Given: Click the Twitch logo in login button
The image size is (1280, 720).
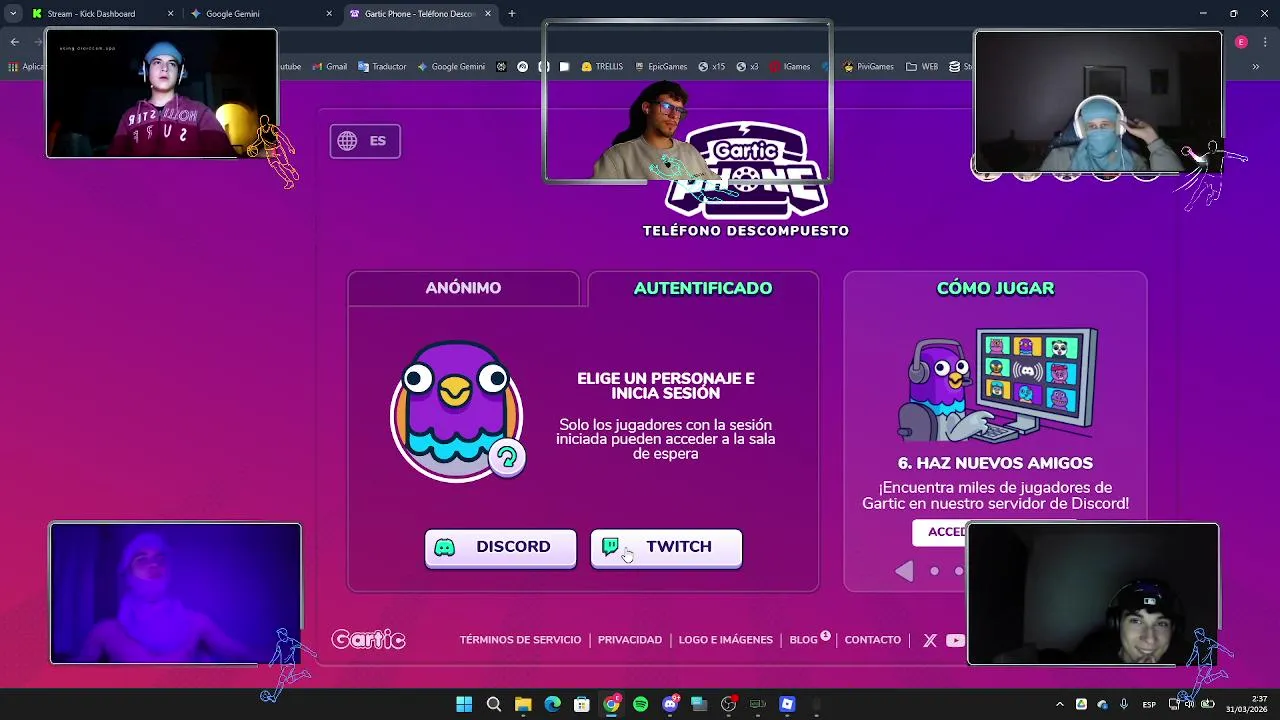Looking at the screenshot, I should tap(611, 546).
